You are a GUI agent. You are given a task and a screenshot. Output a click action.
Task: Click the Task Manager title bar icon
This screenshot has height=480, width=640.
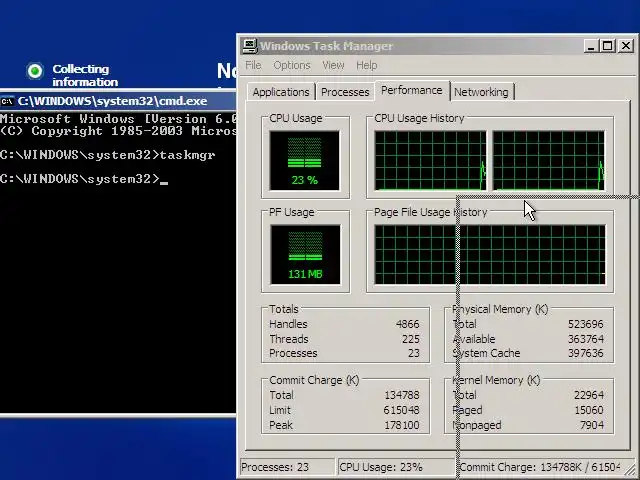(249, 46)
